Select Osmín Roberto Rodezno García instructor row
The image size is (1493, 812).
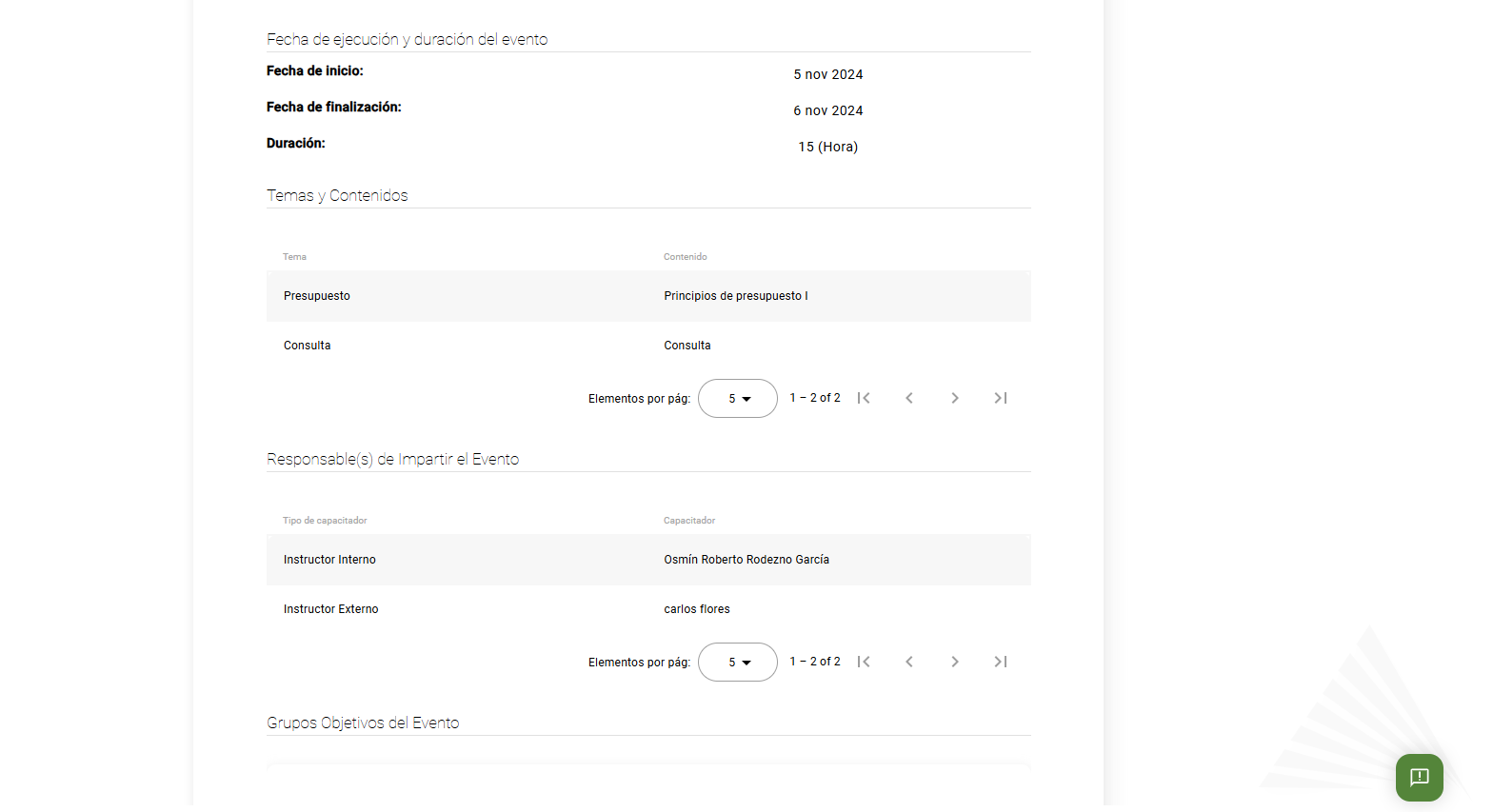(x=746, y=560)
